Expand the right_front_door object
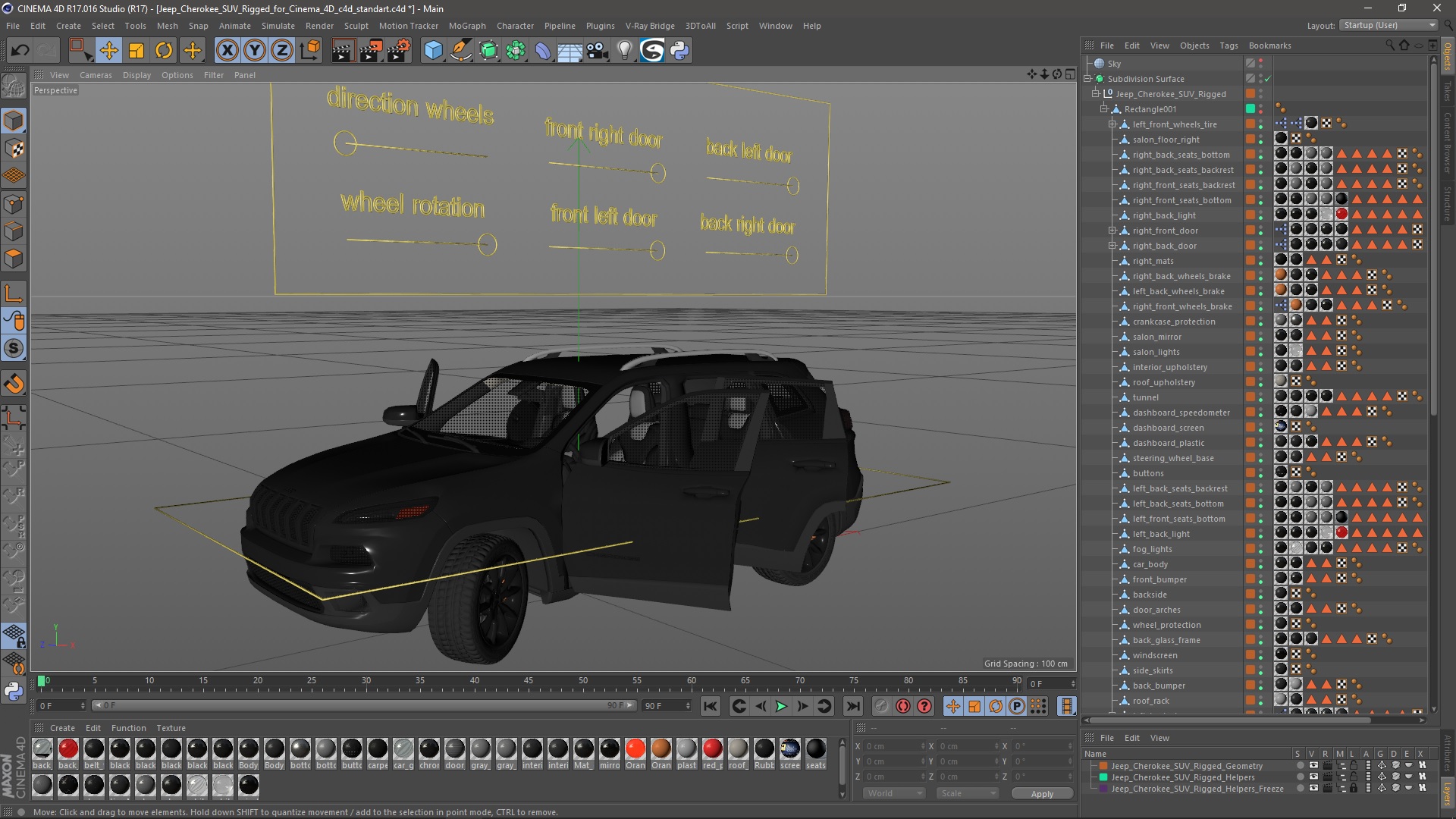This screenshot has width=1456, height=819. pyautogui.click(x=1112, y=231)
